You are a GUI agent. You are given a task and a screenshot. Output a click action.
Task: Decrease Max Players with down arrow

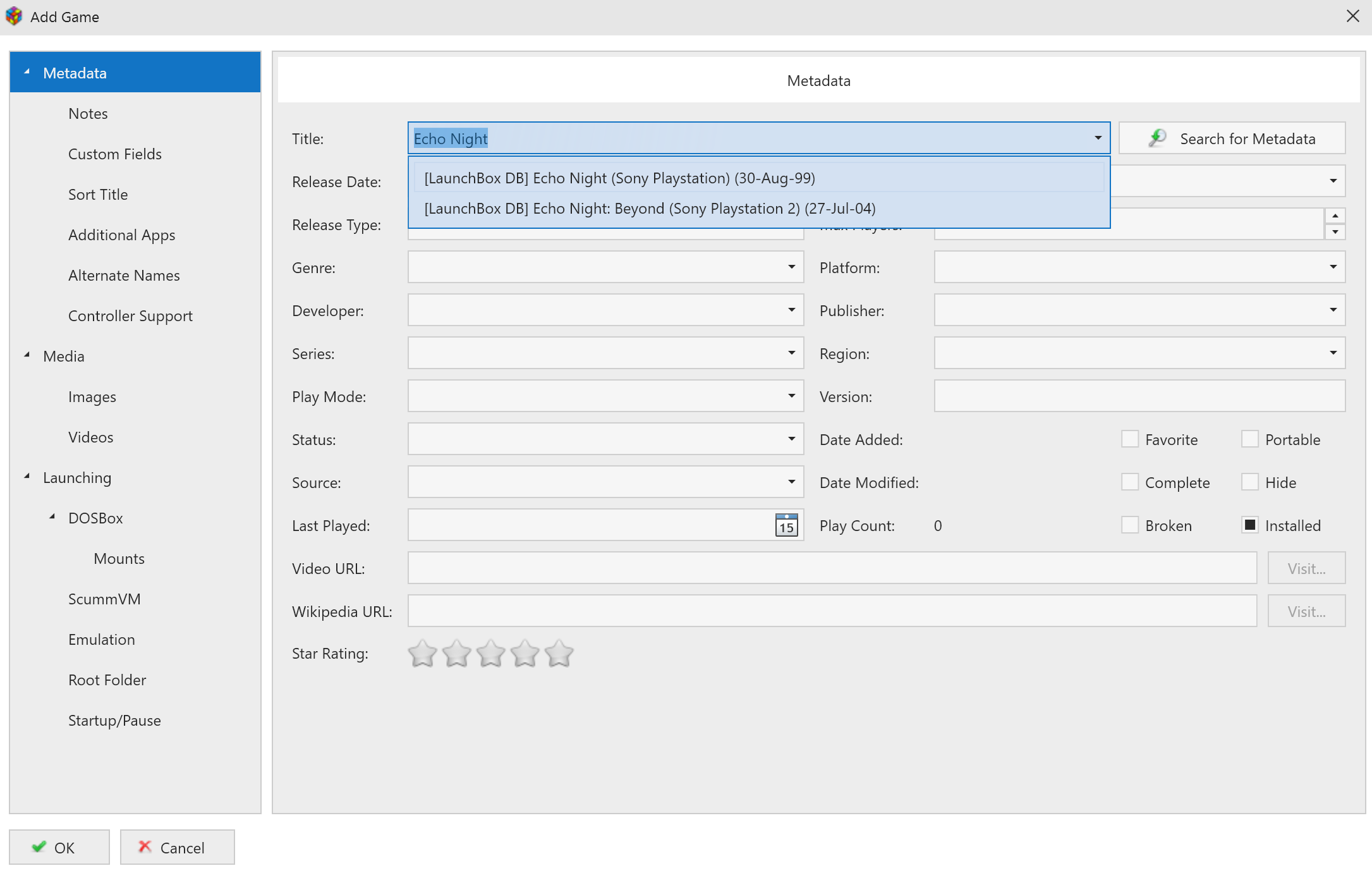pos(1335,232)
